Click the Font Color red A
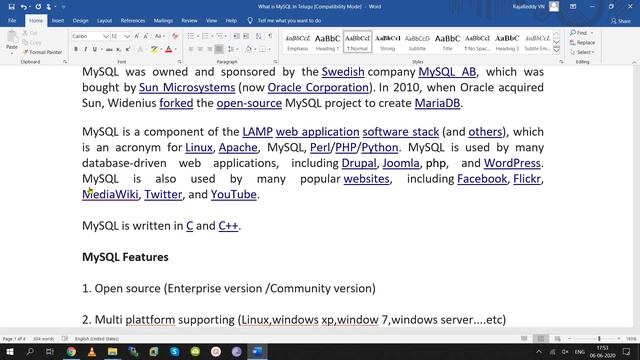 [169, 49]
